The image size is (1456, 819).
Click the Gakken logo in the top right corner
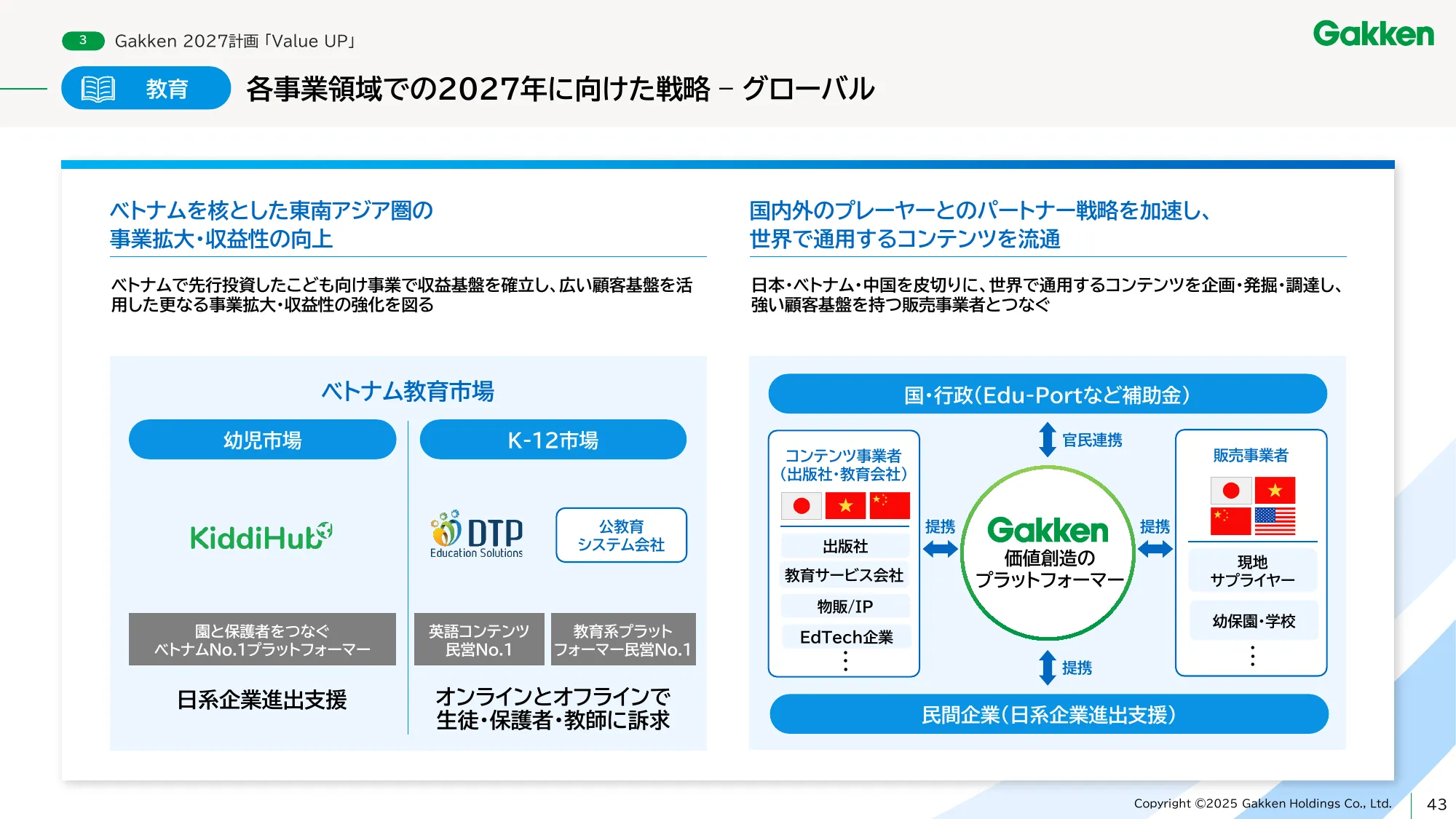point(1373,34)
